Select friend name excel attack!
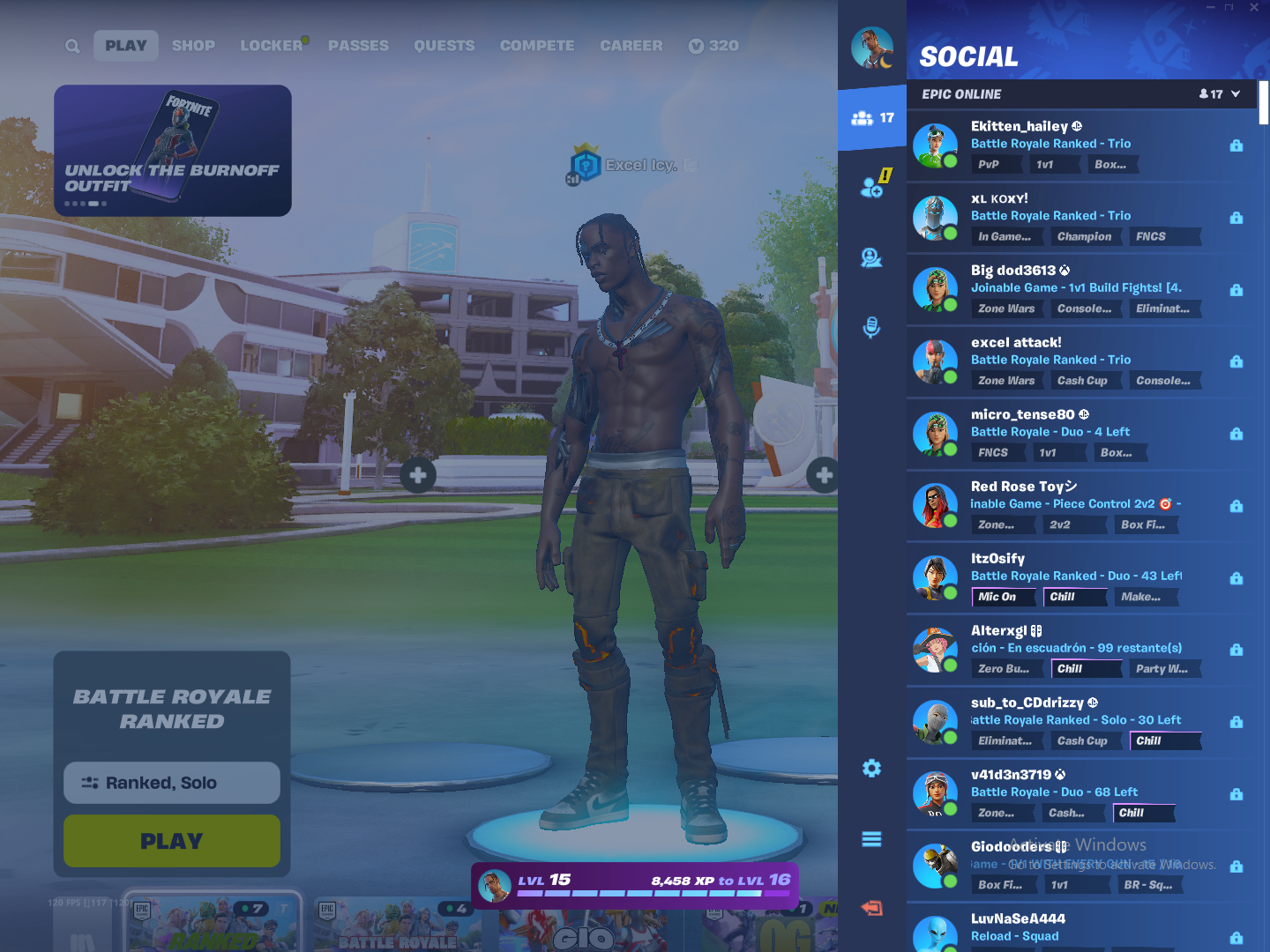1270x952 pixels. 1016,342
